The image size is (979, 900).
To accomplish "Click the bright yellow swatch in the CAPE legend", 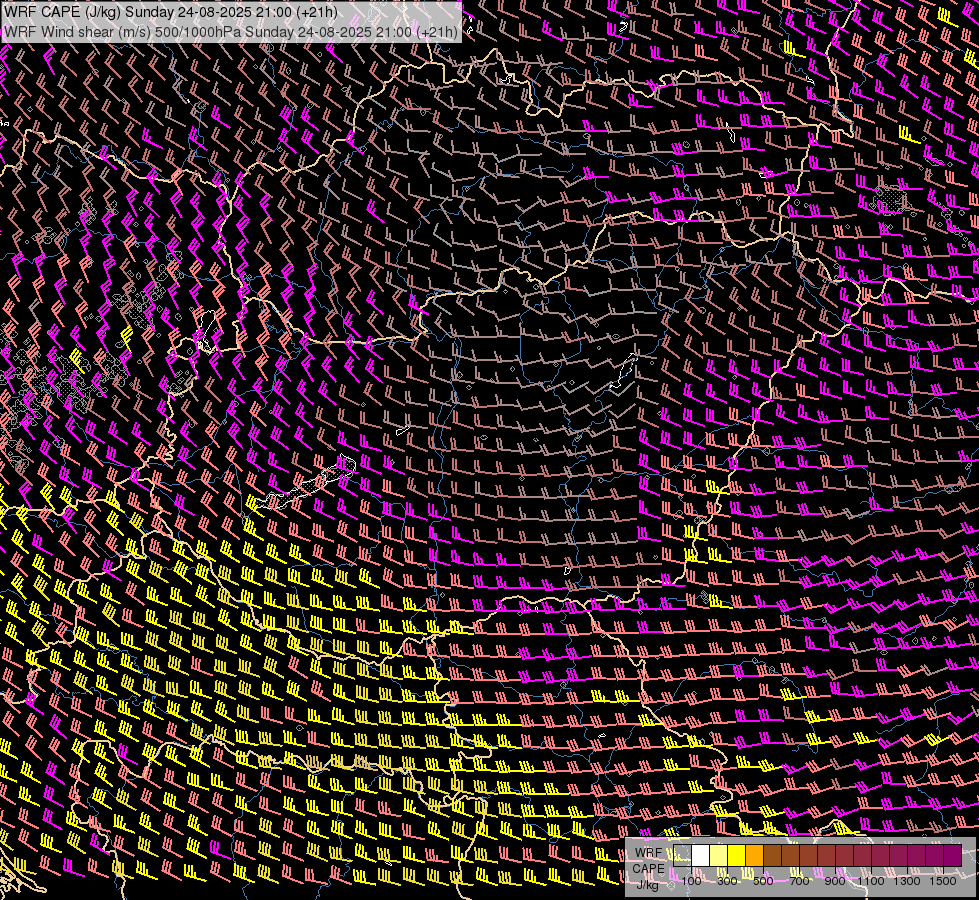I will [x=737, y=856].
